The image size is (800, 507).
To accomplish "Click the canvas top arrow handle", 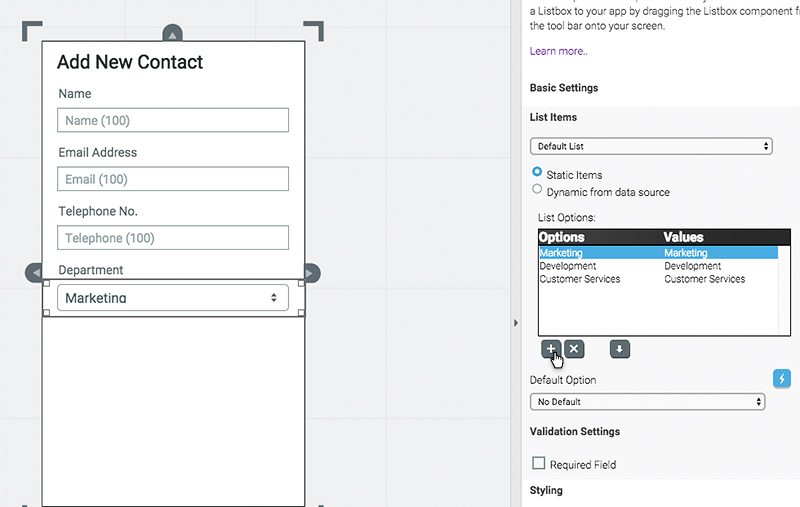I will pyautogui.click(x=172, y=33).
